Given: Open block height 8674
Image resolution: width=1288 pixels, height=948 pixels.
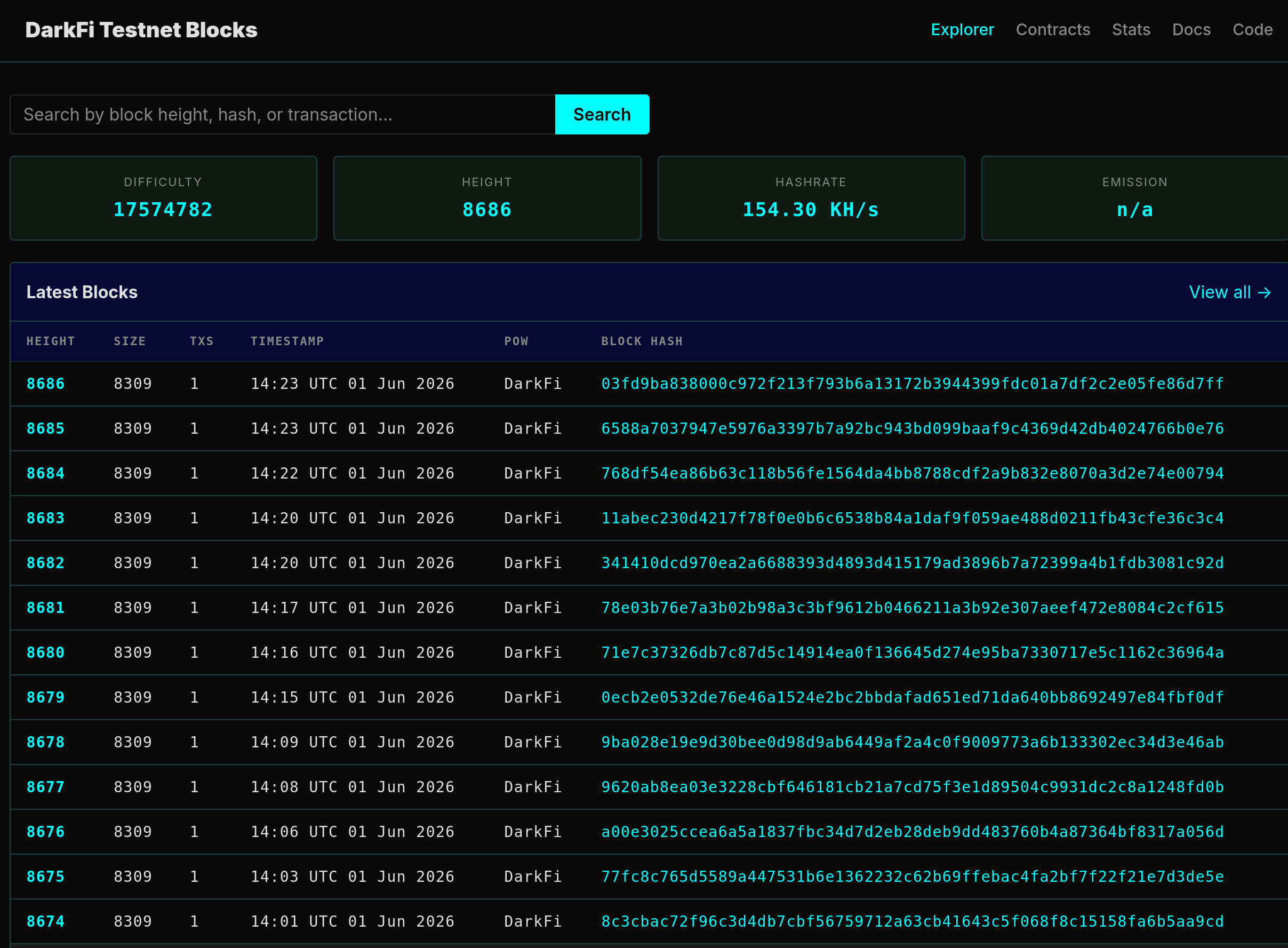Looking at the screenshot, I should click(45, 921).
